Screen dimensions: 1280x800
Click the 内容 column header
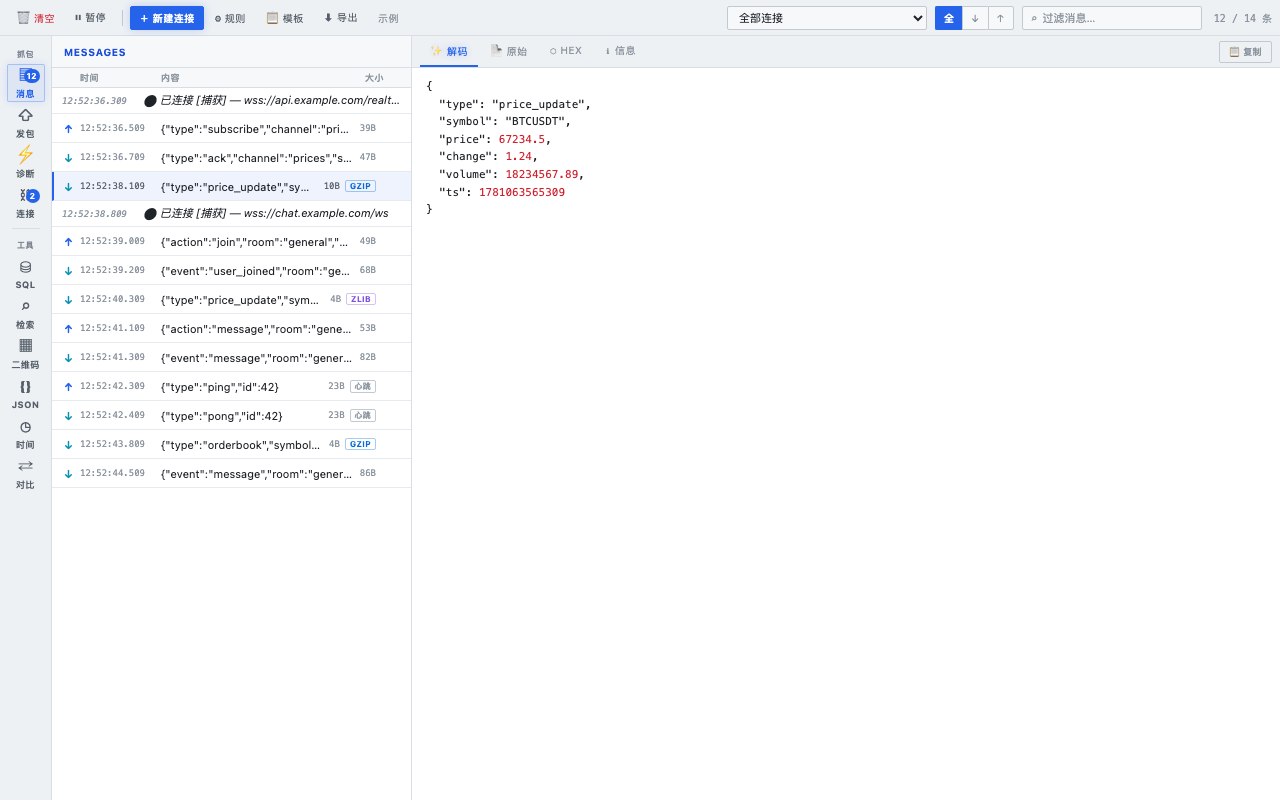pyautogui.click(x=170, y=78)
